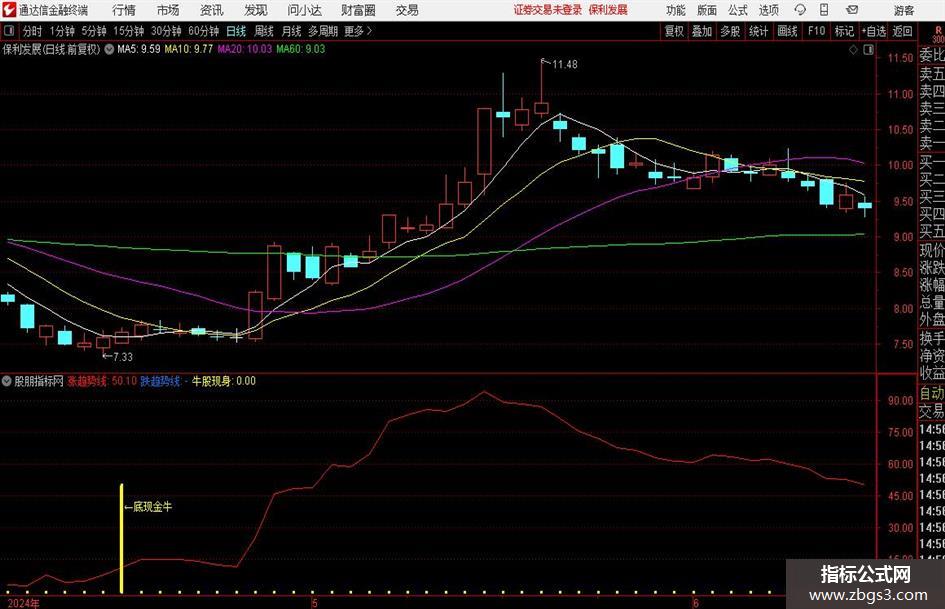Open the 行情 menu
Viewport: 945px width, 609px height.
coord(124,10)
